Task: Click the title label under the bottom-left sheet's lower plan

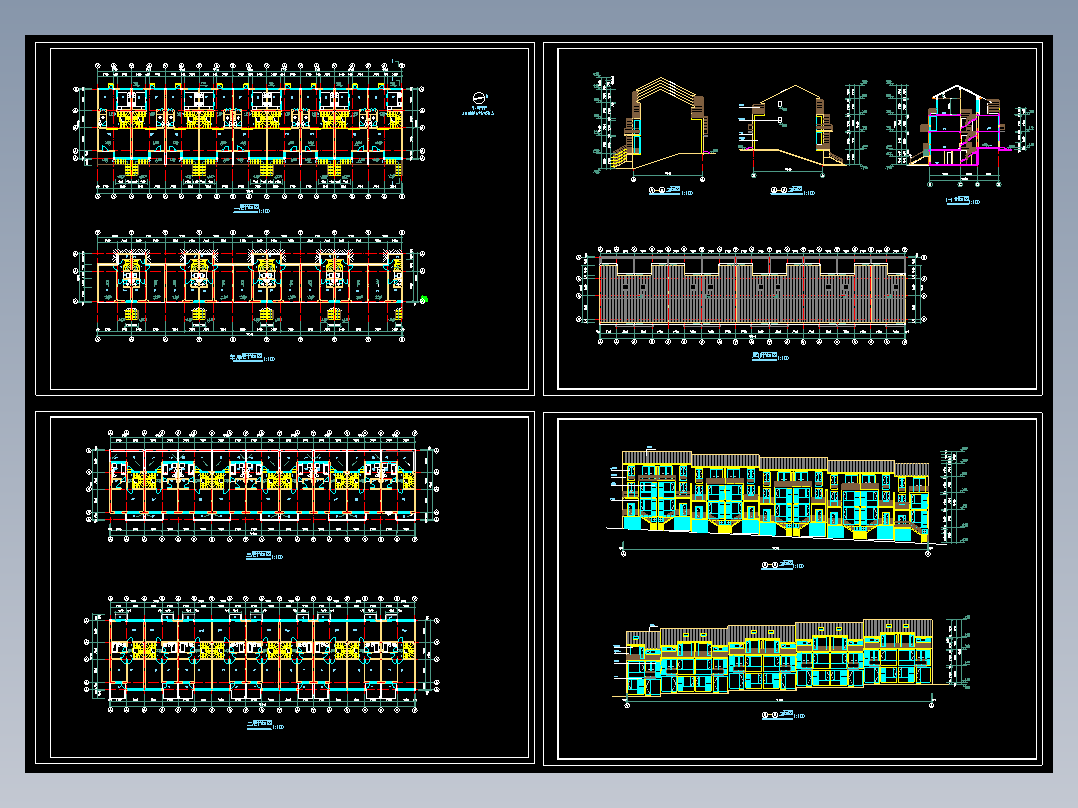Action: (x=265, y=725)
